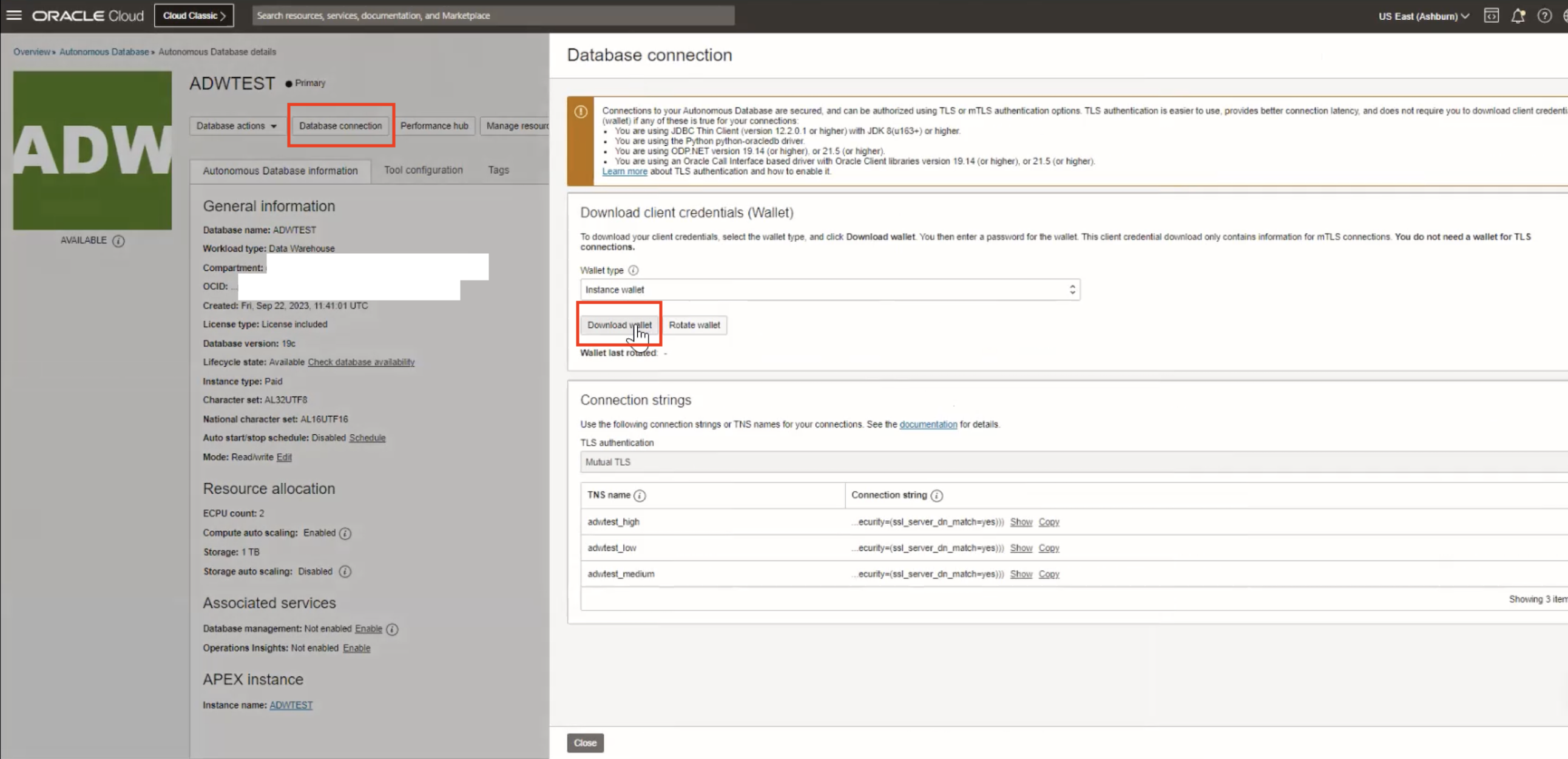Click info icon next to Compute auto scaling
1568x759 pixels.
345,533
